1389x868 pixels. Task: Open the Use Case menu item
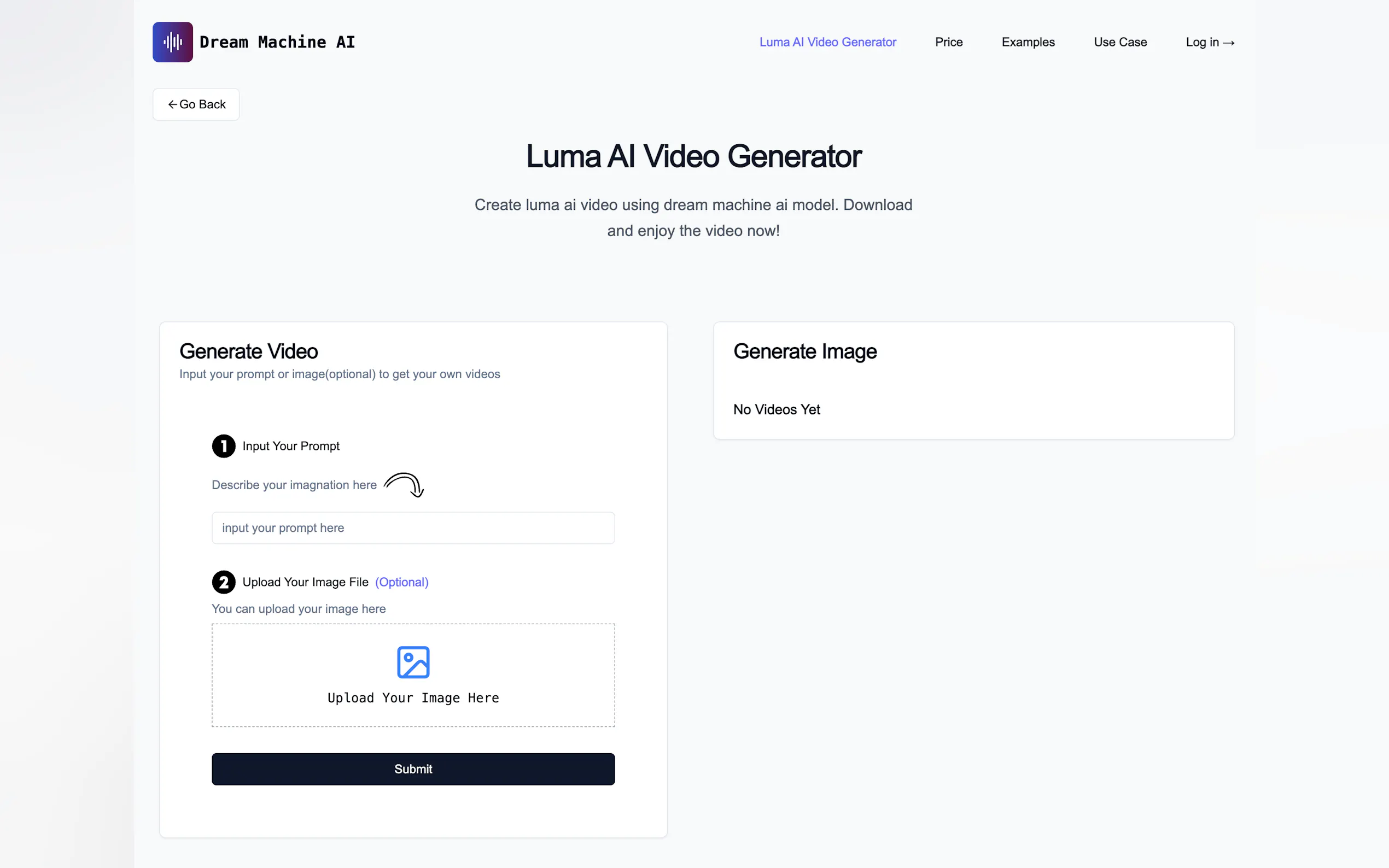coord(1120,42)
